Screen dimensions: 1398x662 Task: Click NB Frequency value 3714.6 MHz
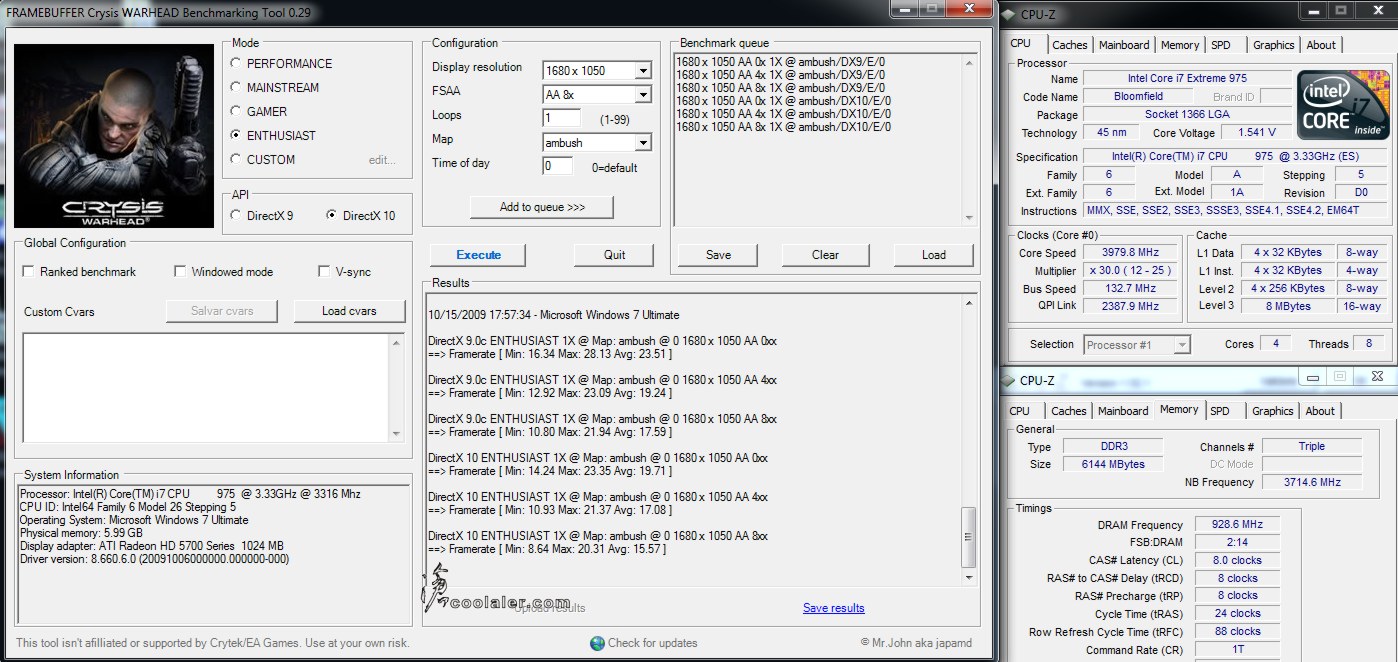pos(1312,482)
